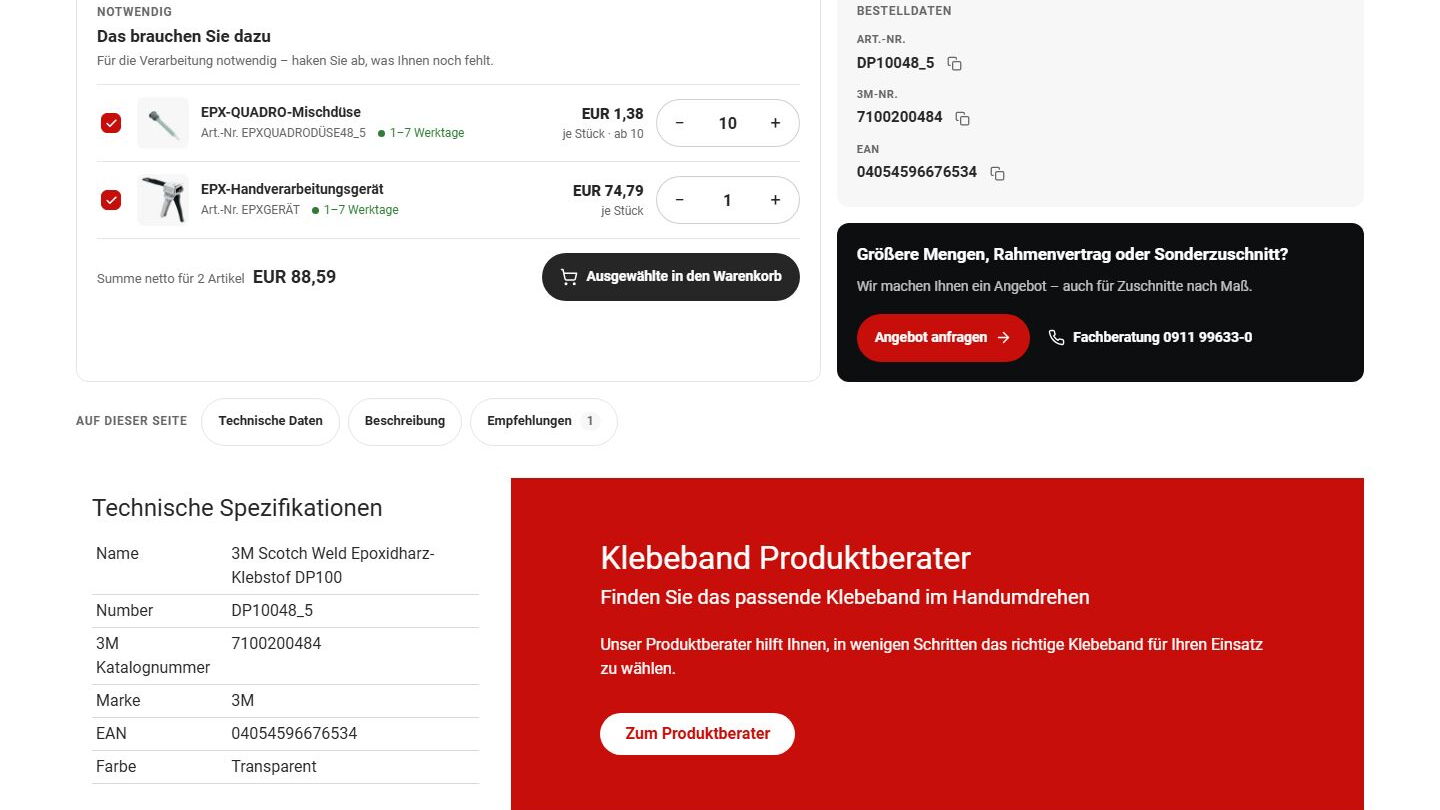Add selected items to the Warenkorb
The width and height of the screenshot is (1440, 810).
671,277
